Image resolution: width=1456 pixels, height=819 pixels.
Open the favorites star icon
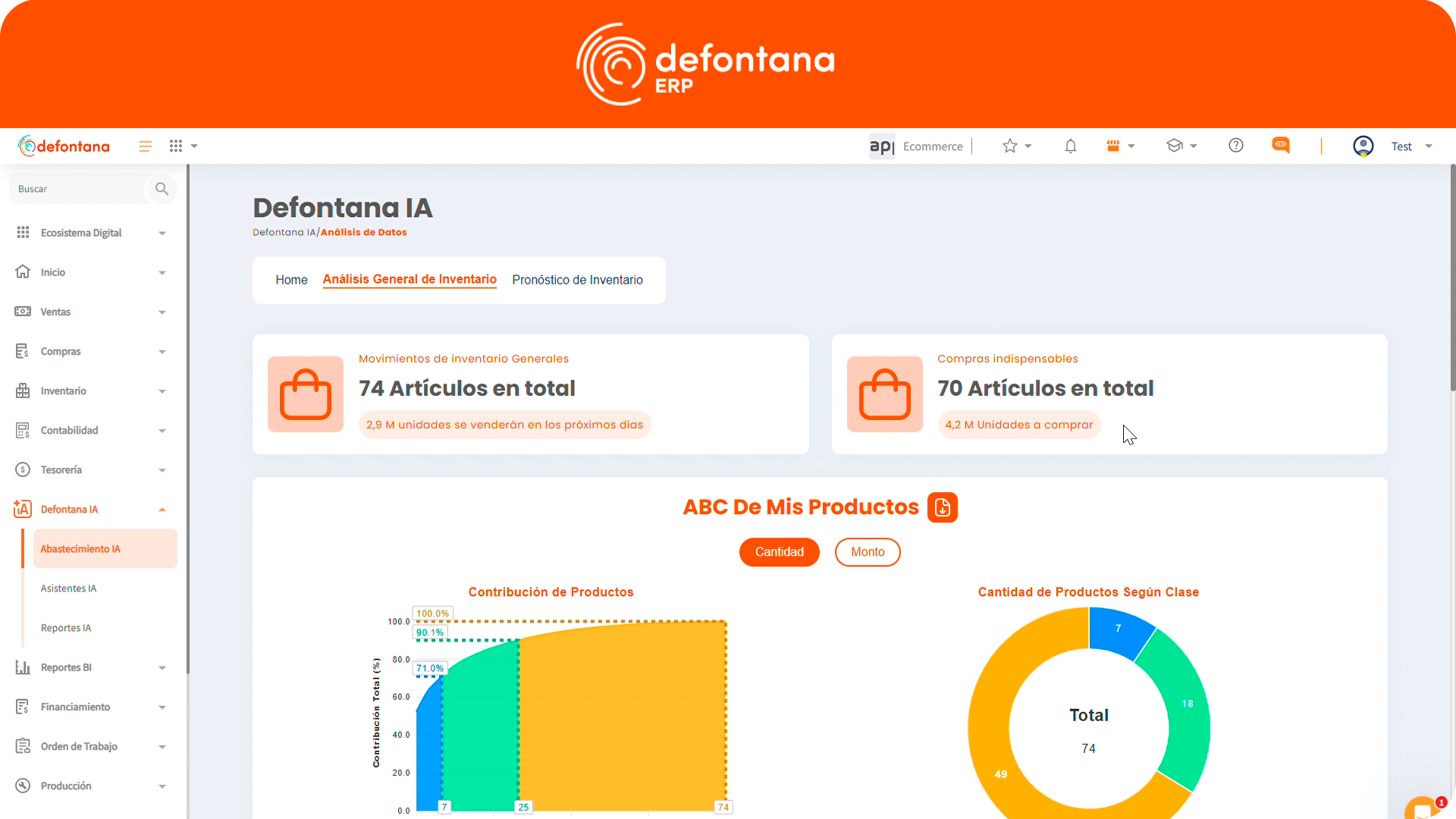1009,146
